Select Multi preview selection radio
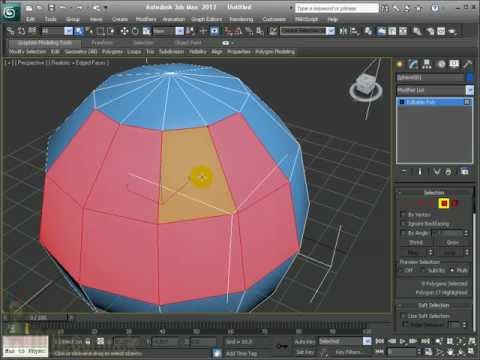480x360 pixels. point(452,270)
